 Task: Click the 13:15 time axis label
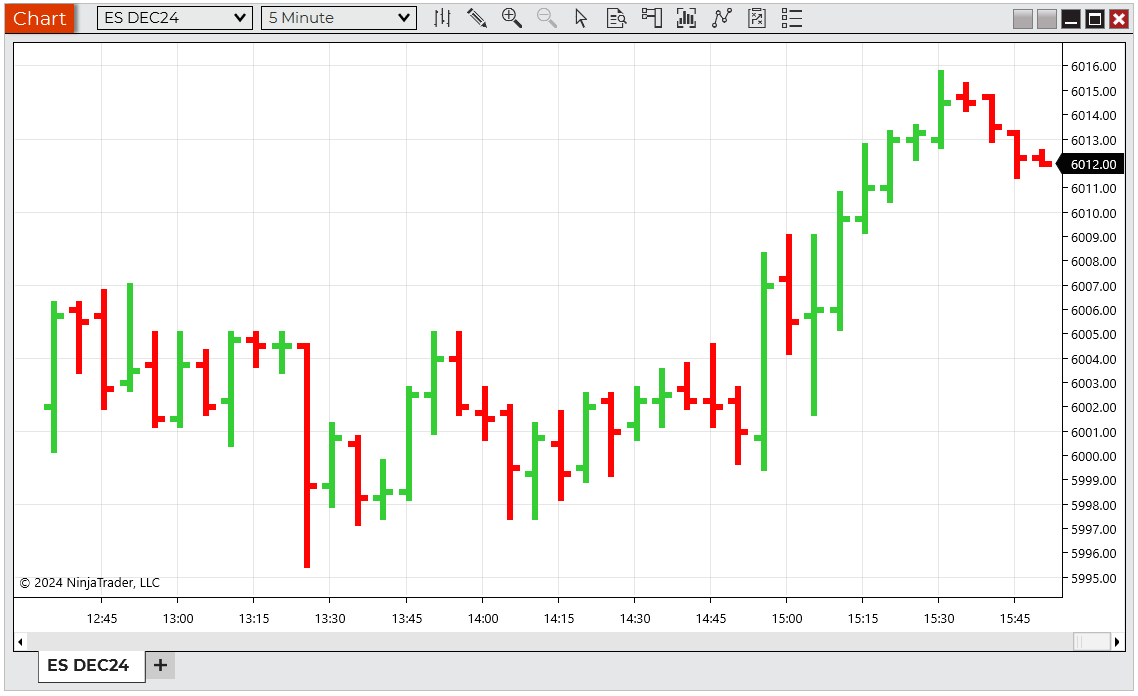click(x=253, y=618)
